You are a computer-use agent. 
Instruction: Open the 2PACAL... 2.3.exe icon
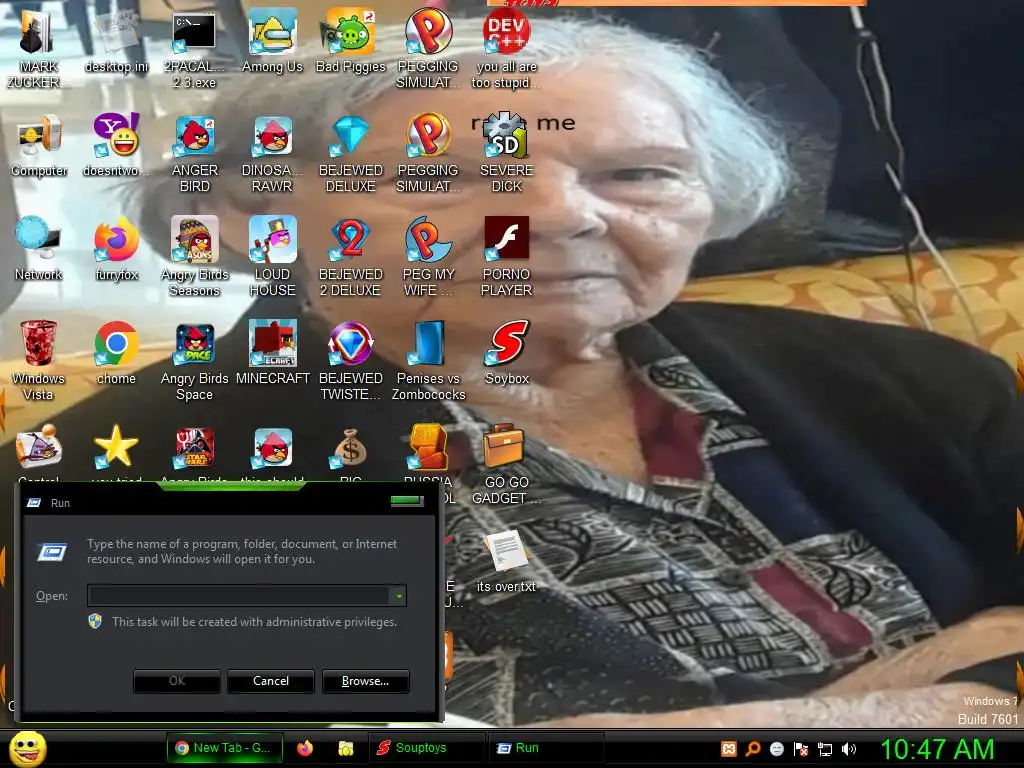(194, 49)
